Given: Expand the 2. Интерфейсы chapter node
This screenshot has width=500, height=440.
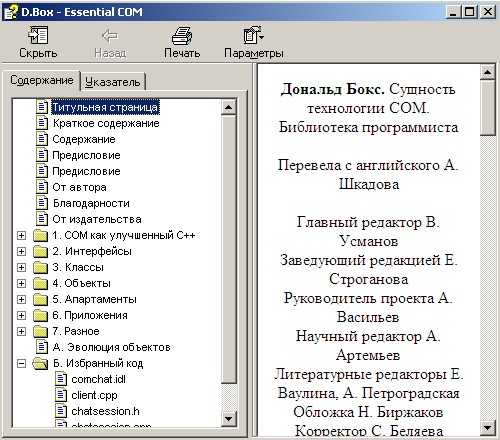Looking at the screenshot, I should click(21, 251).
